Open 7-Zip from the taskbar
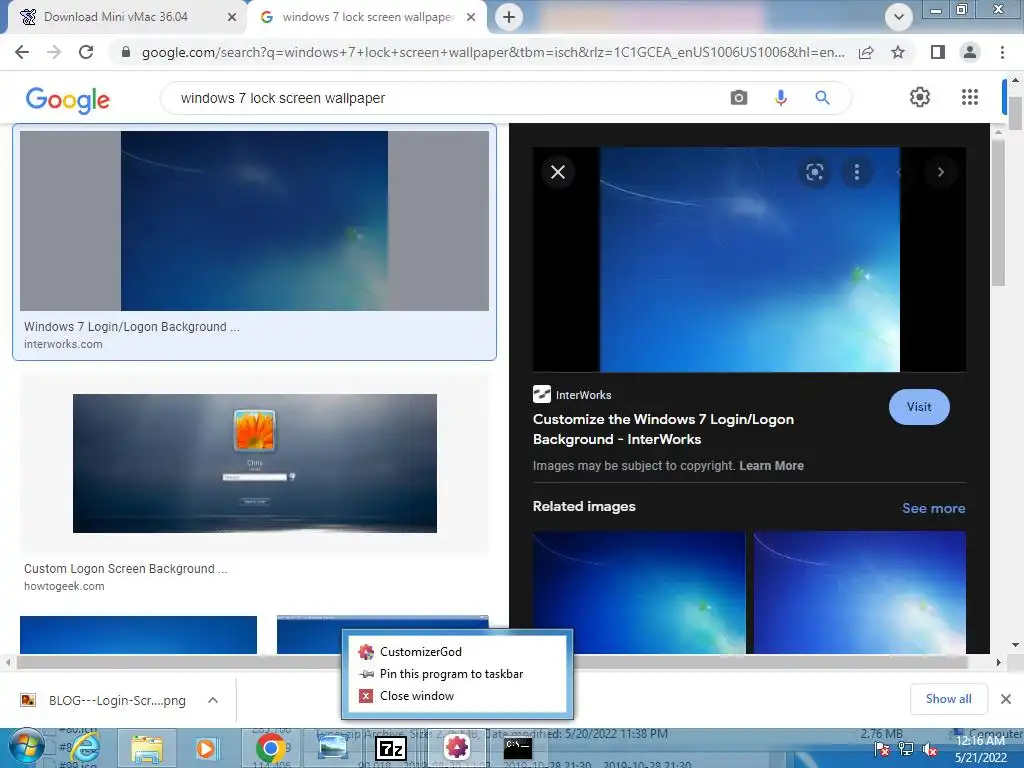Screen dimensions: 1024x768 tap(391, 748)
